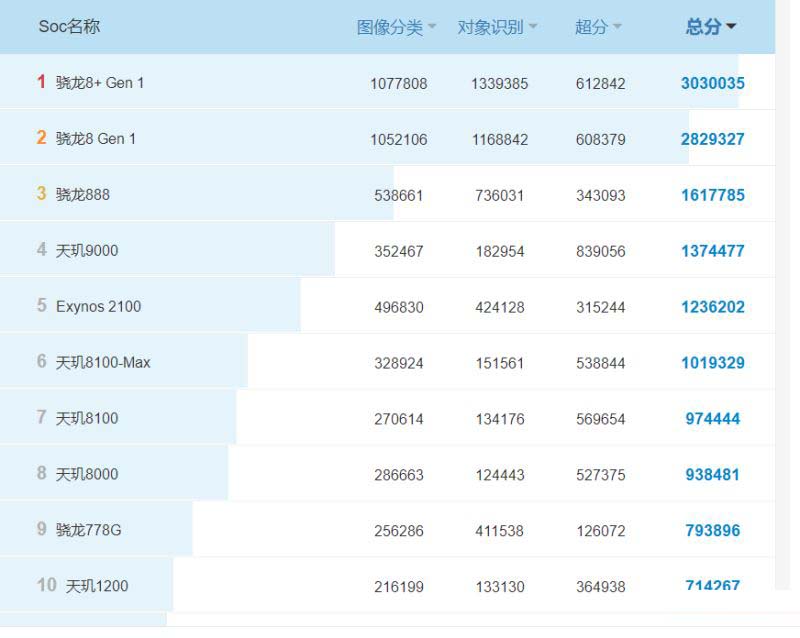The image size is (800, 638).
Task: Click value 133130 in 天玑1200 row
Action: coord(499,587)
